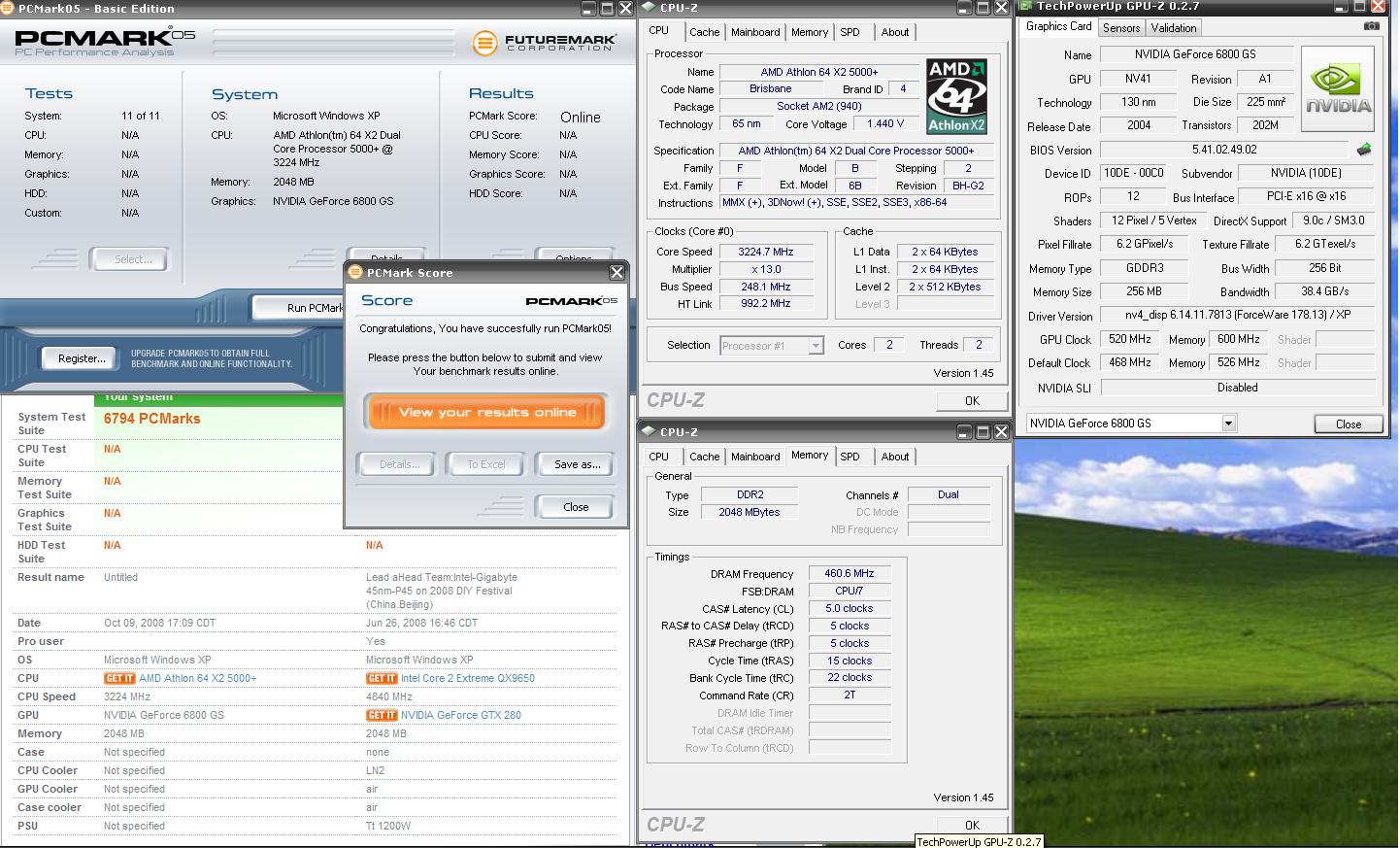Click the greyed Select... button under Tests
The width and height of the screenshot is (1400, 848).
click(132, 259)
